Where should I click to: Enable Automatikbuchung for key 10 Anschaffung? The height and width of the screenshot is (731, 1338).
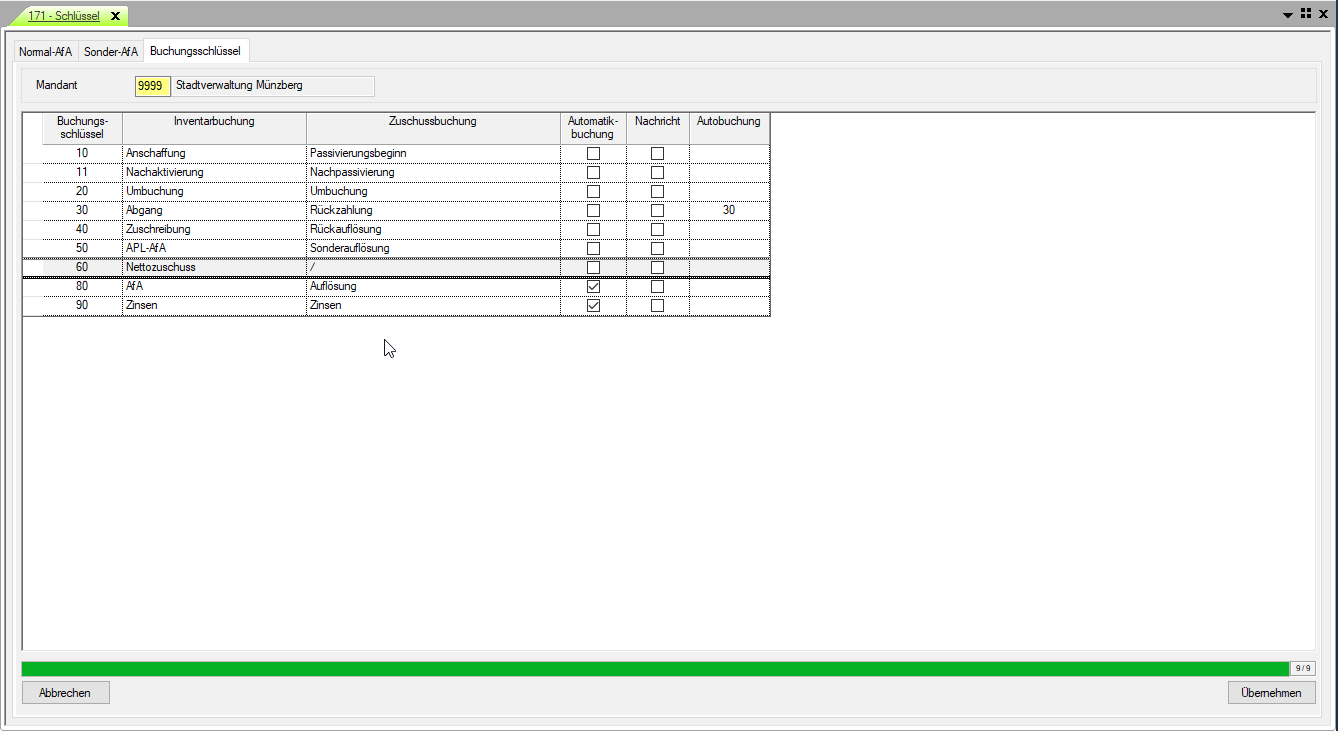click(x=593, y=154)
